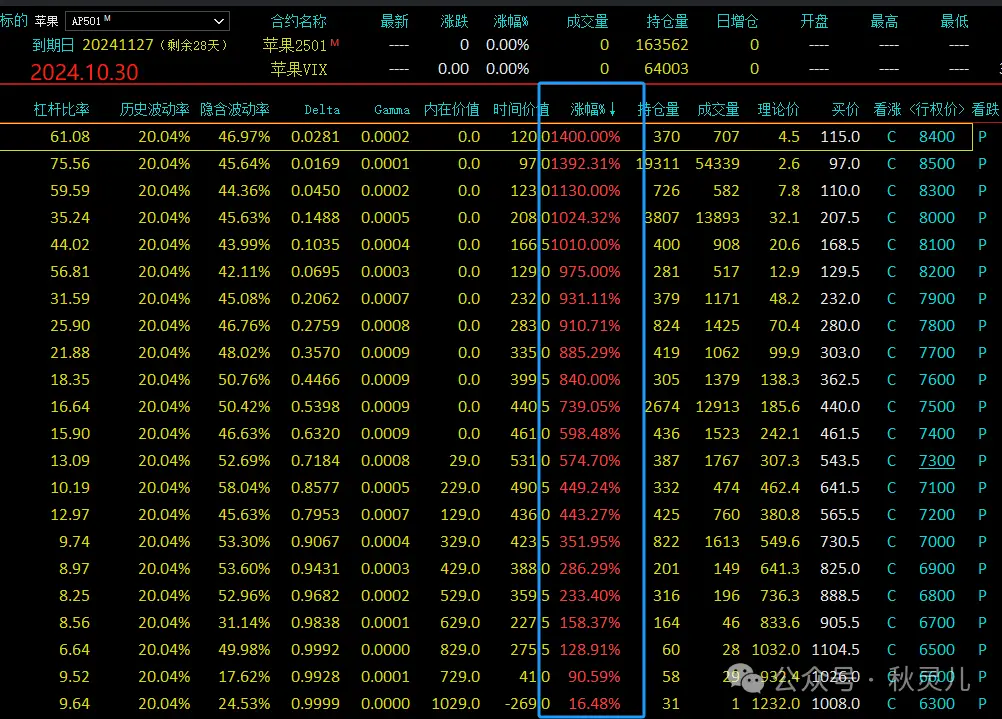The height and width of the screenshot is (719, 1002).
Task: Click the sort arrow on 涨幅% column
Action: (612, 110)
